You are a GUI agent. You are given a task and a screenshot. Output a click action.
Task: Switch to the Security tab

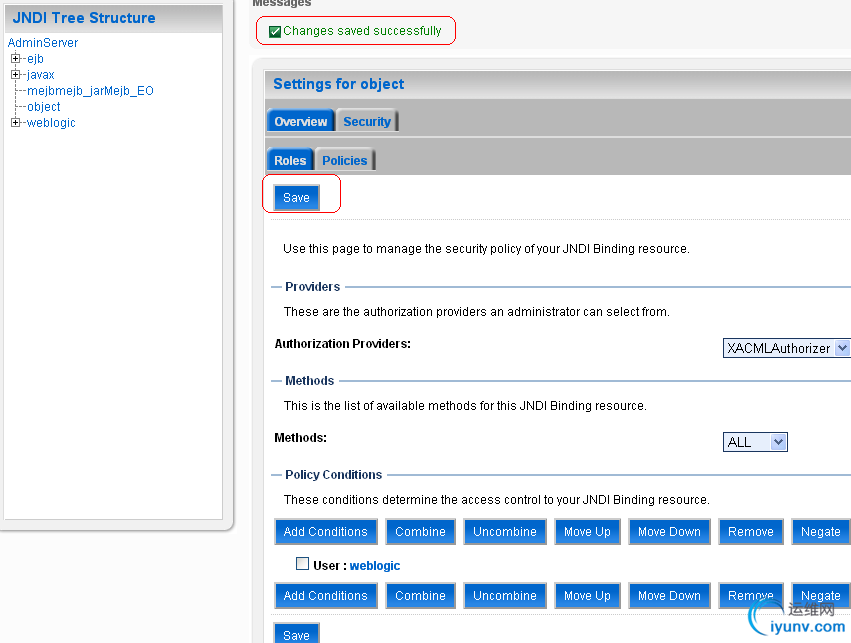click(x=367, y=122)
